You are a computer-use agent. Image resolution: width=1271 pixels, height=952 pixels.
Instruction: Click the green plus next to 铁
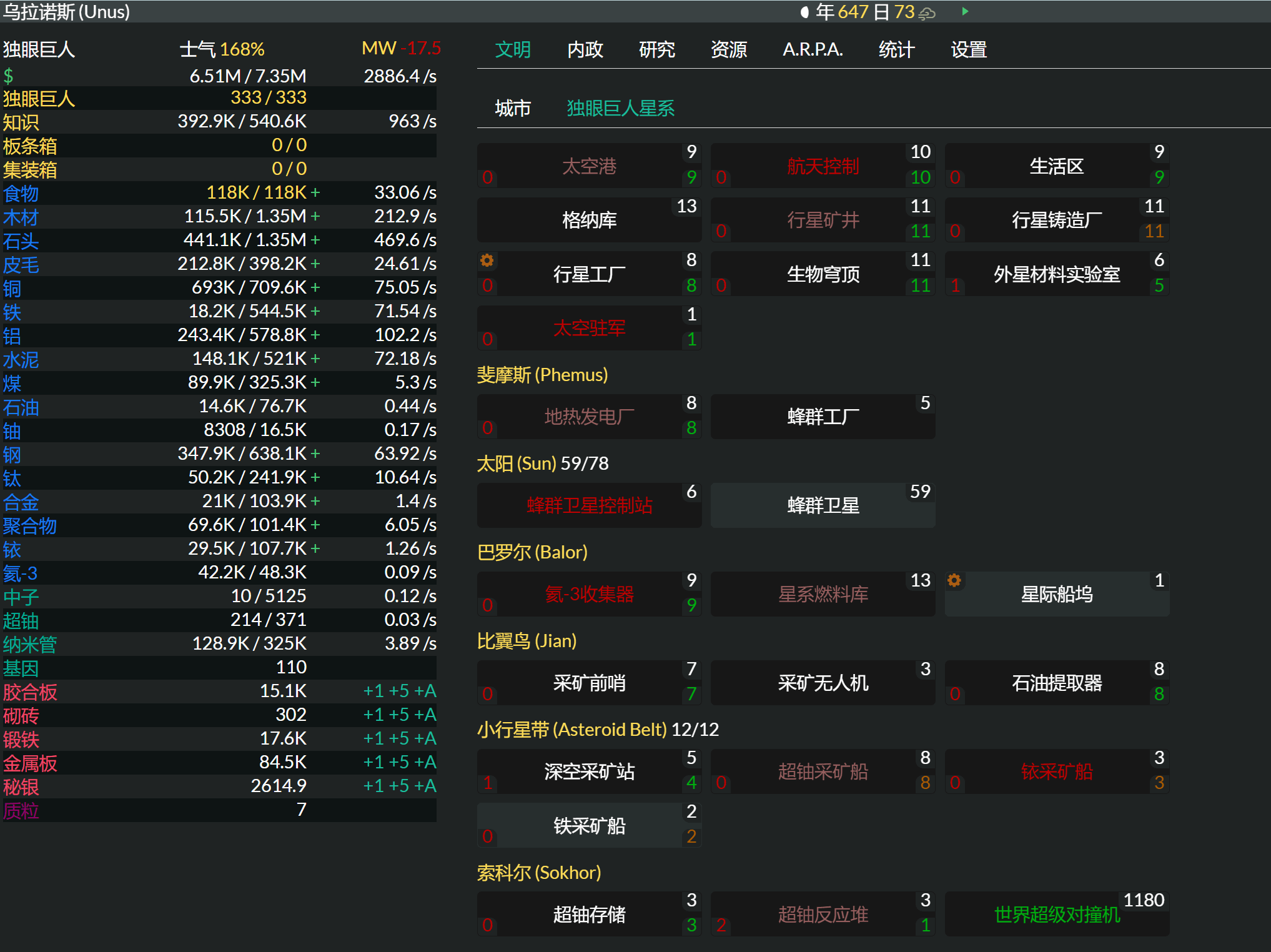[x=315, y=311]
